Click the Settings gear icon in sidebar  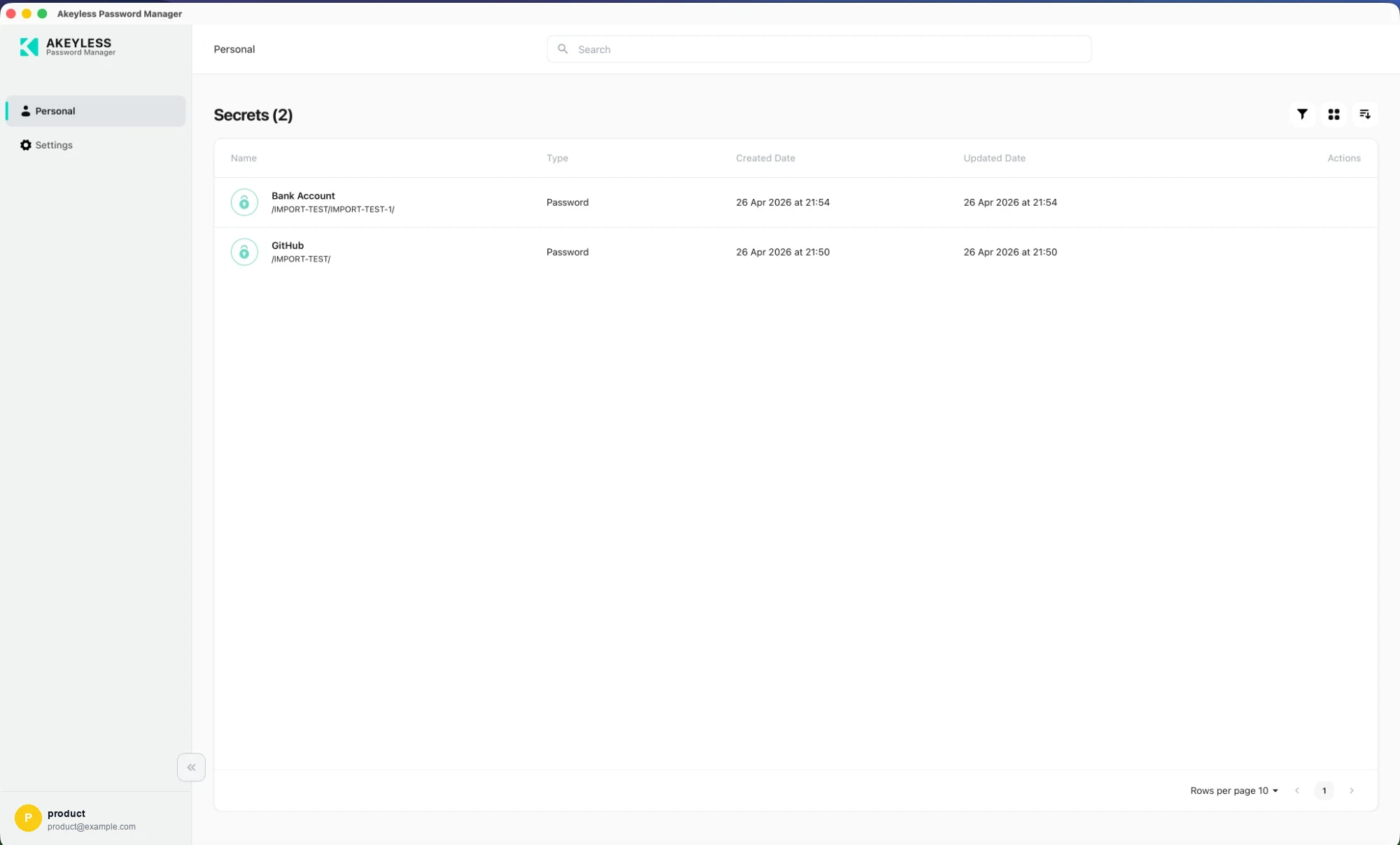tap(26, 145)
